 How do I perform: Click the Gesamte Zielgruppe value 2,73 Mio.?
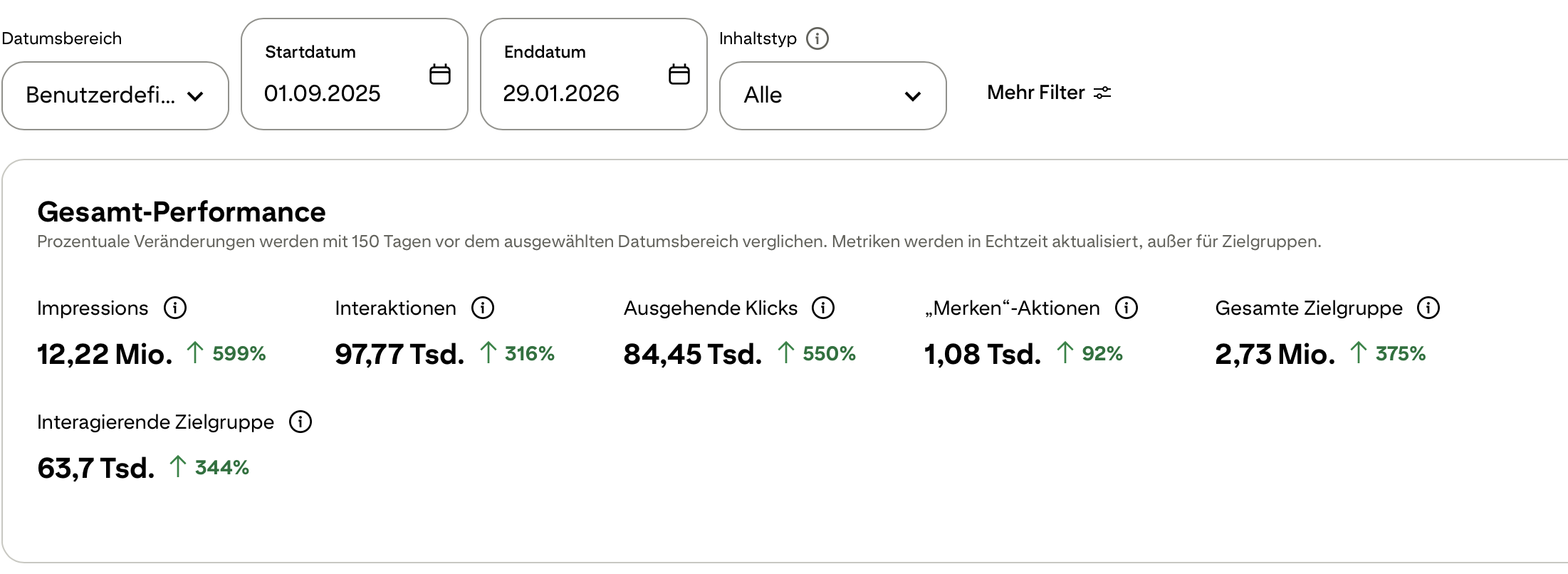[1275, 354]
